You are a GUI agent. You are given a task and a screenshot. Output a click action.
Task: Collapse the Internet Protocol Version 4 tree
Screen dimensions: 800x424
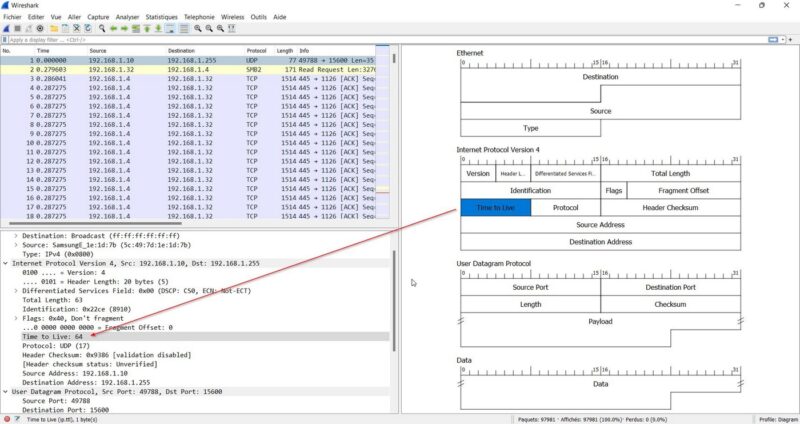click(x=6, y=263)
